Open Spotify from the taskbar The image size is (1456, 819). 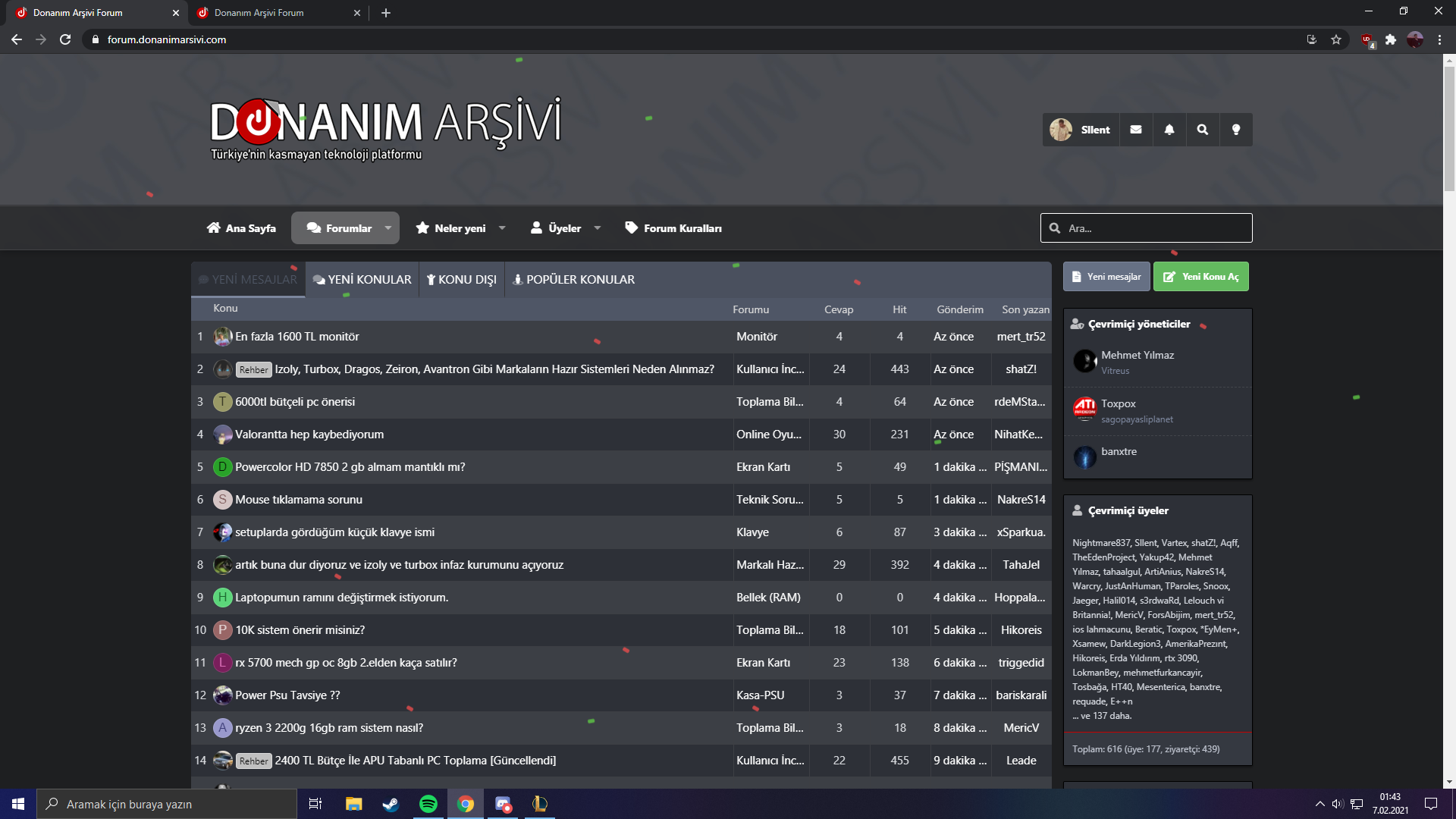(428, 804)
